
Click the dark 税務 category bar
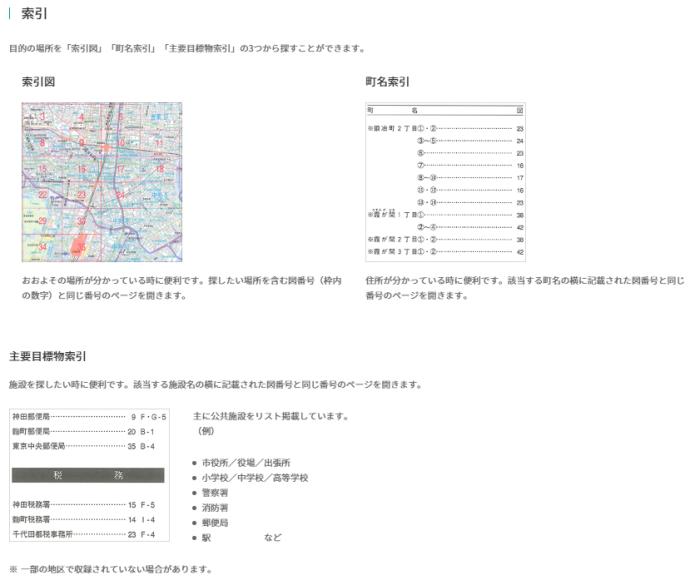coord(88,475)
